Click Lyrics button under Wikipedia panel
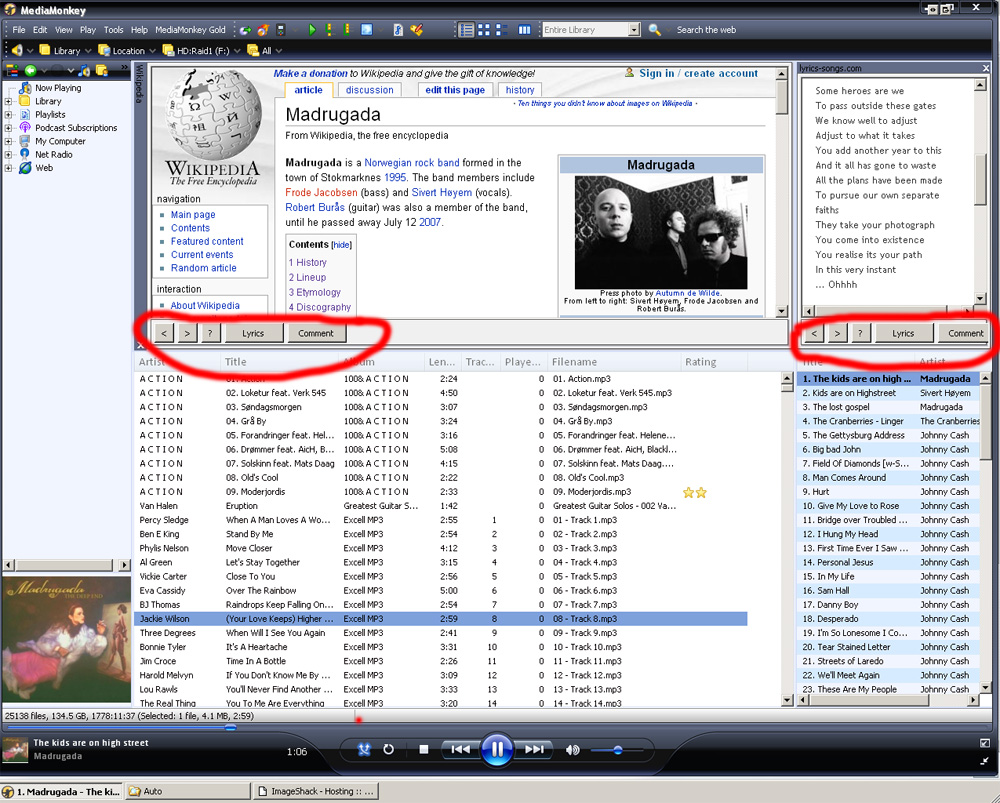Screen dimensions: 1000x803 pyautogui.click(x=253, y=333)
